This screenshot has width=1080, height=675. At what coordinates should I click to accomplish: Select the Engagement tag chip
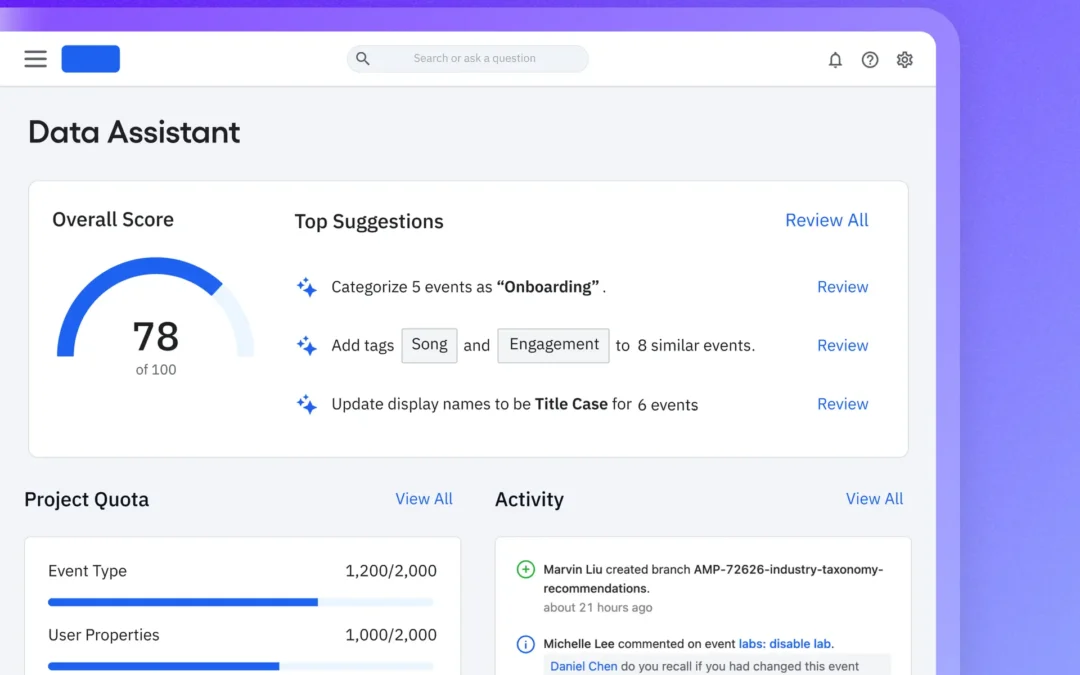click(553, 345)
